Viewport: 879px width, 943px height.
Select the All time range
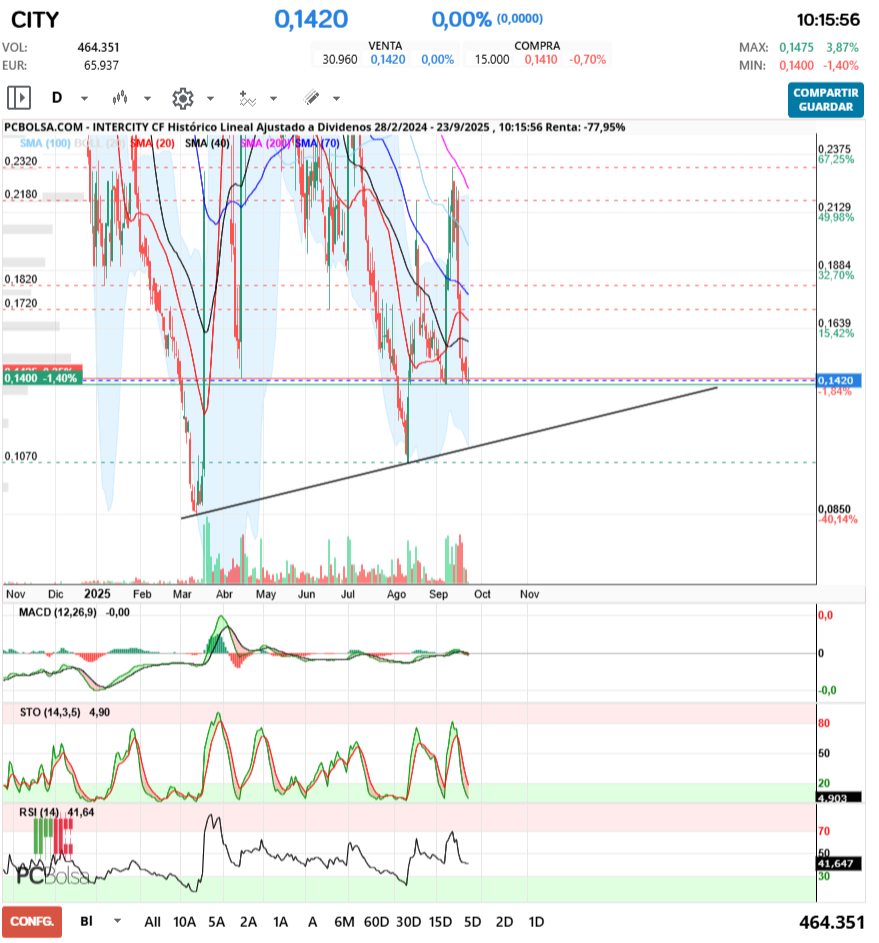(153, 922)
